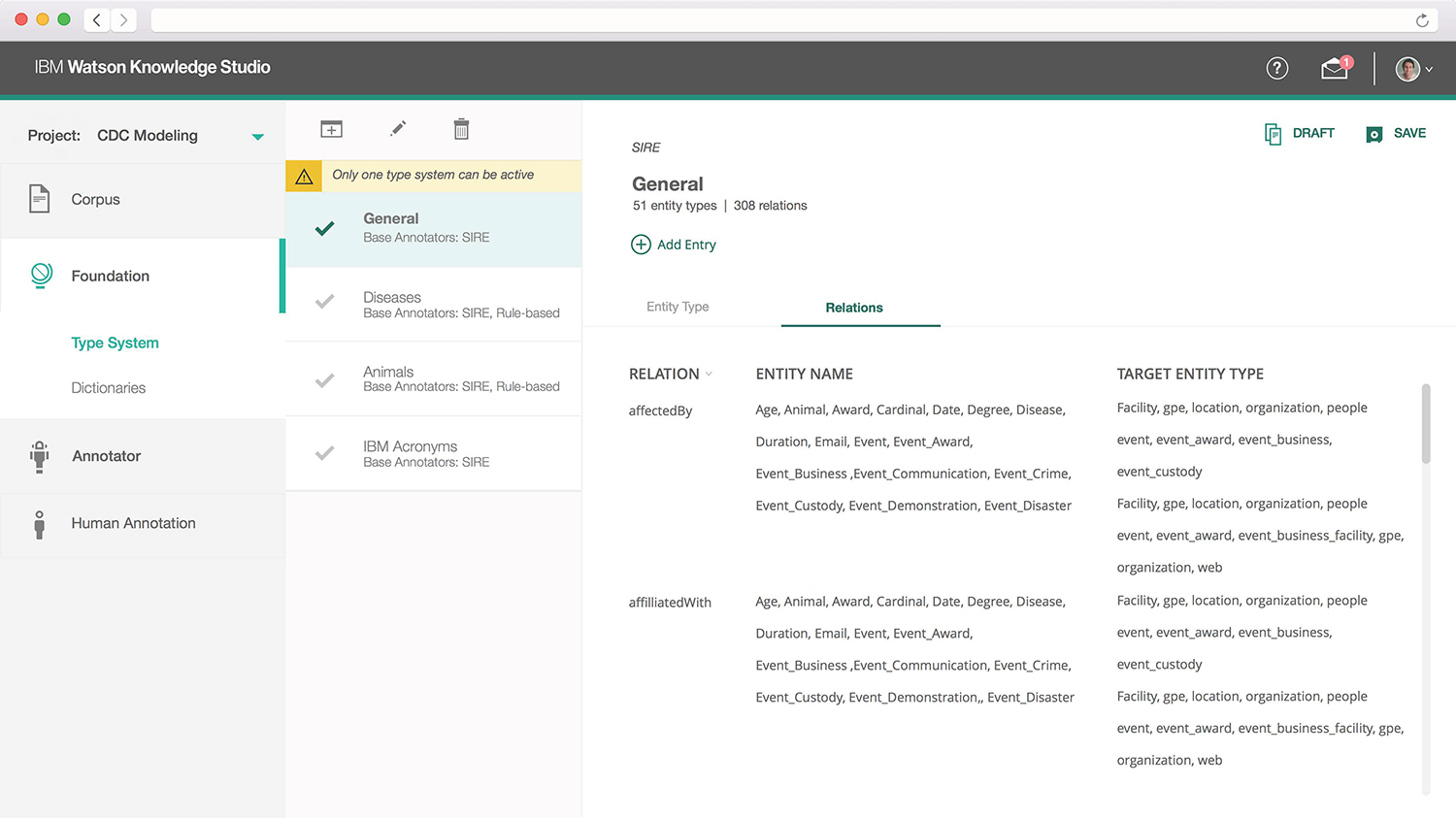The width and height of the screenshot is (1456, 819).
Task: Open the Corpus section
Action: click(143, 200)
